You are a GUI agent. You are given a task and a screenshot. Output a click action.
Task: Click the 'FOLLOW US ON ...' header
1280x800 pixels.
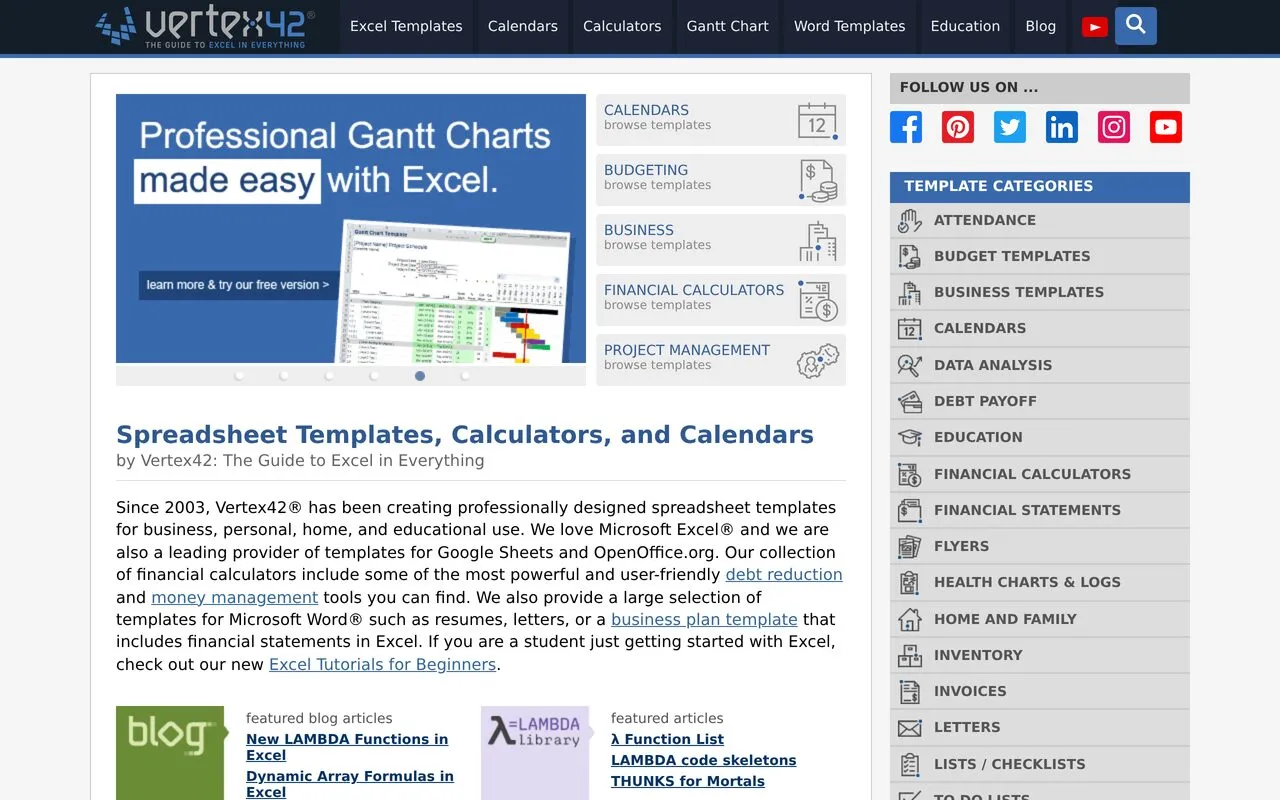(x=1040, y=88)
